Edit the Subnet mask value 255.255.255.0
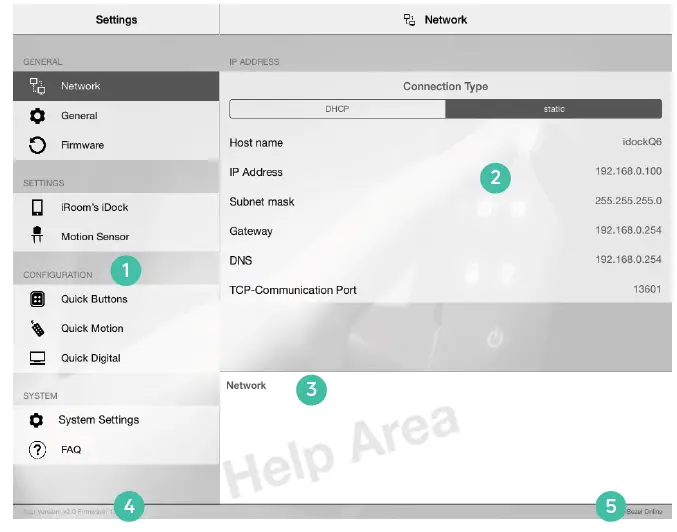Screen dimensions: 677x532 [628, 200]
